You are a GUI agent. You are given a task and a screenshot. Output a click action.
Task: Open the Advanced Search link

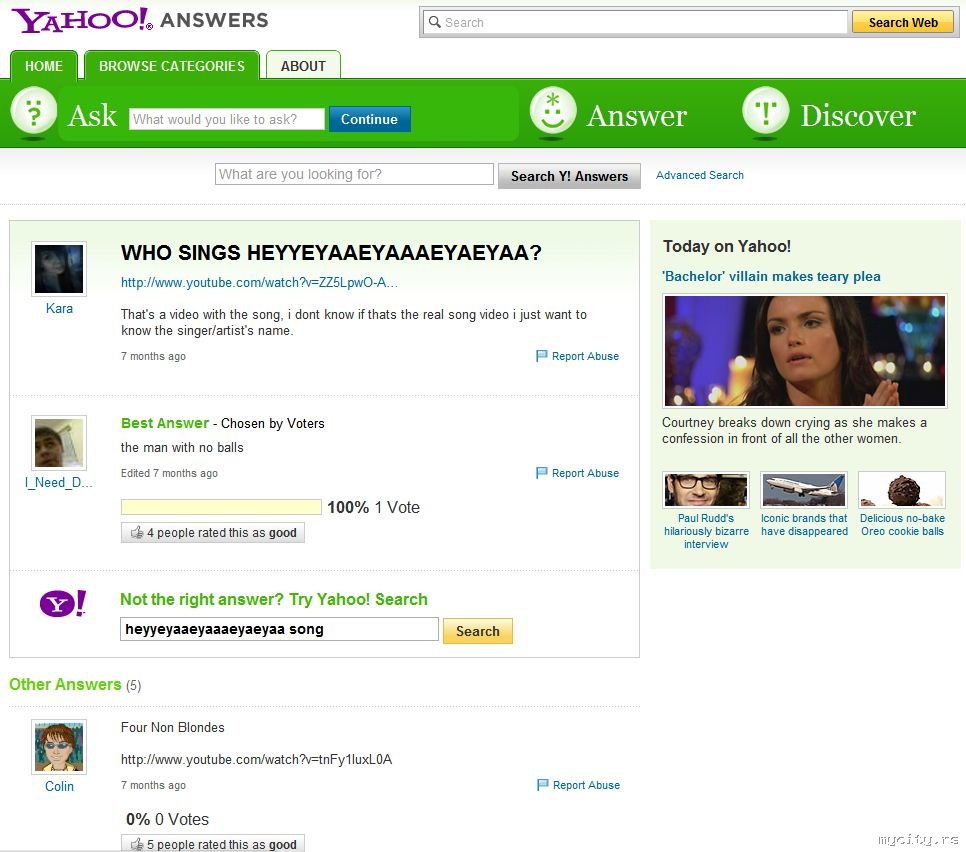(x=699, y=175)
